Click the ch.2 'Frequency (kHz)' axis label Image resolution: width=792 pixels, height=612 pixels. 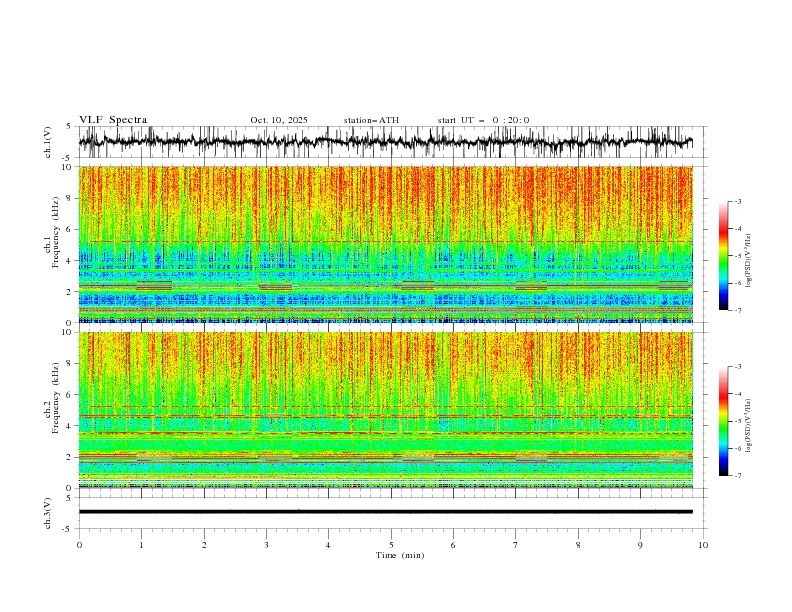pos(56,398)
